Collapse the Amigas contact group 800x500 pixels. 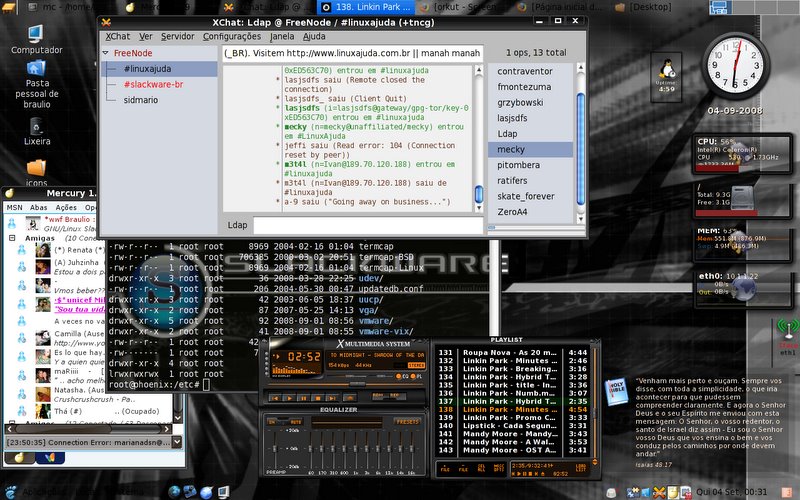click(x=12, y=238)
